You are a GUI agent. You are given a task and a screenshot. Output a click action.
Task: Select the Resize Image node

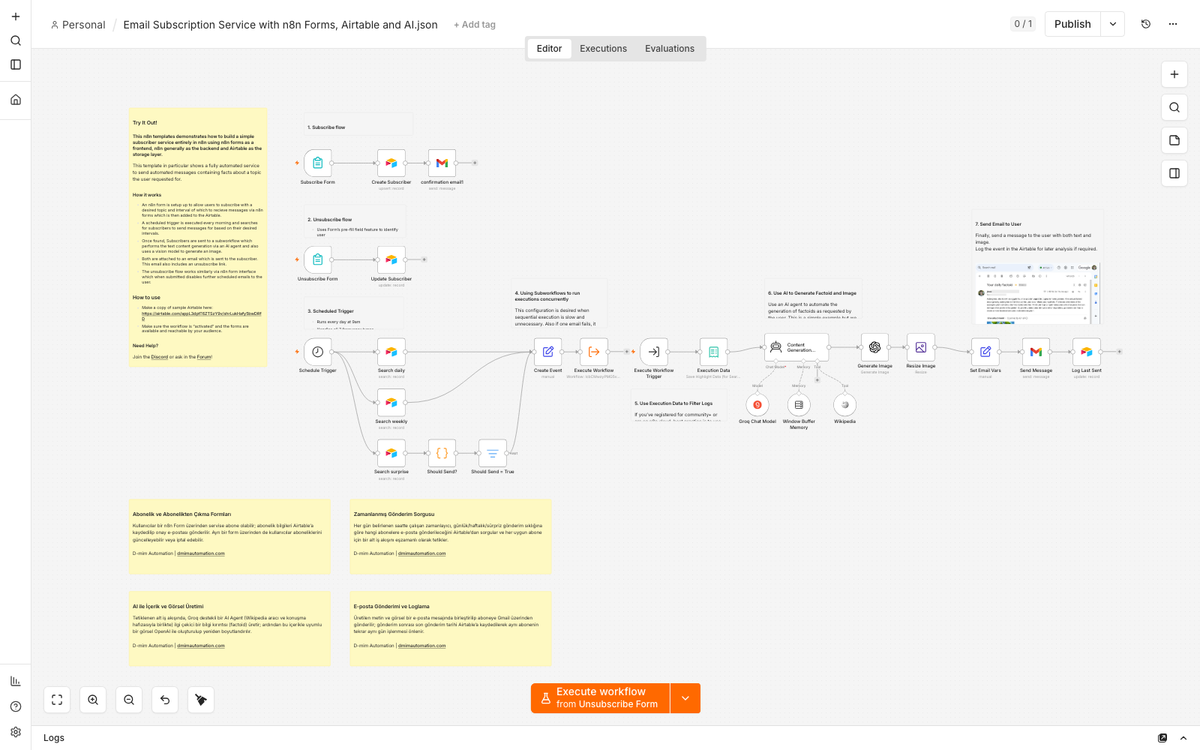pyautogui.click(x=921, y=347)
